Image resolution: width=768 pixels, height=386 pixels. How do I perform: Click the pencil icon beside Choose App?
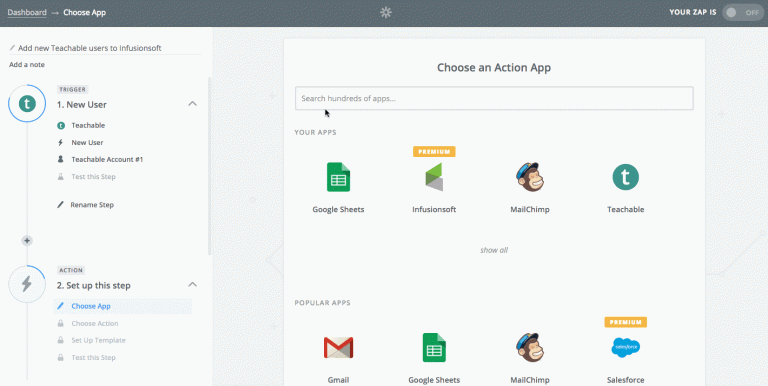coord(61,306)
